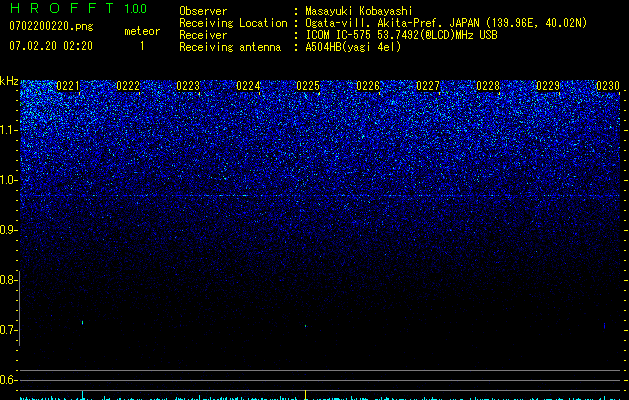Click the 0227 time marker
The height and width of the screenshot is (400, 629).
[428, 86]
